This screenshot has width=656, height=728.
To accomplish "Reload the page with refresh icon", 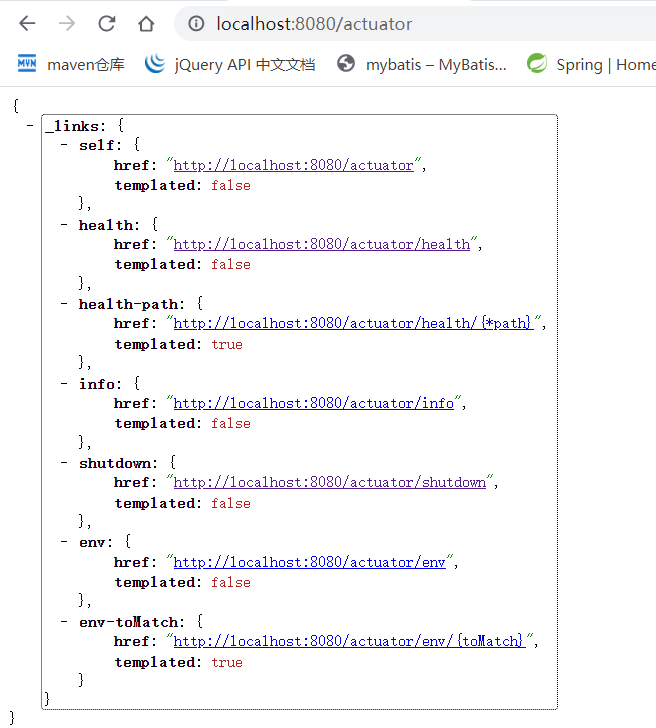I will pos(107,24).
